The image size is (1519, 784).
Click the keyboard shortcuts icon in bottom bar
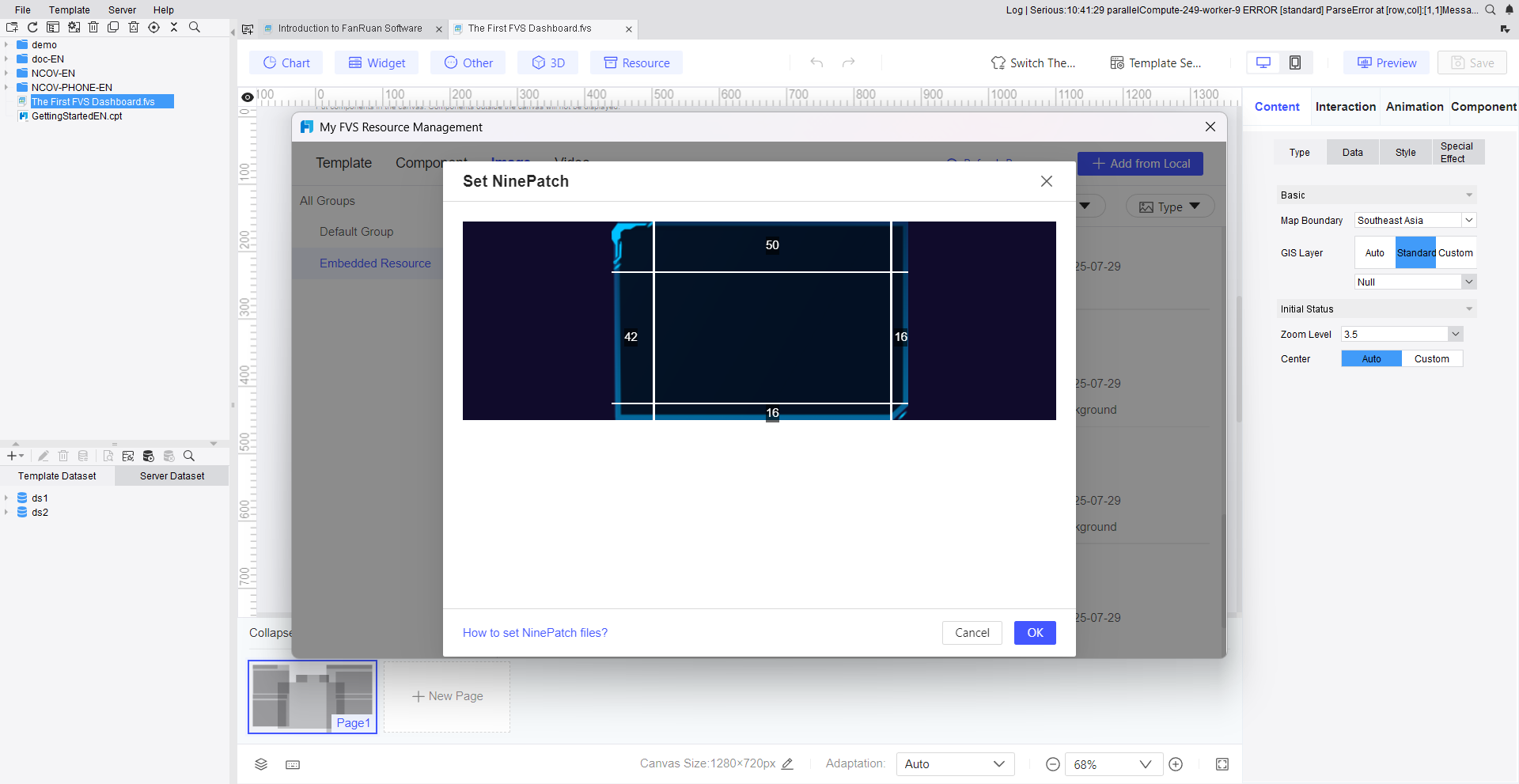[293, 764]
